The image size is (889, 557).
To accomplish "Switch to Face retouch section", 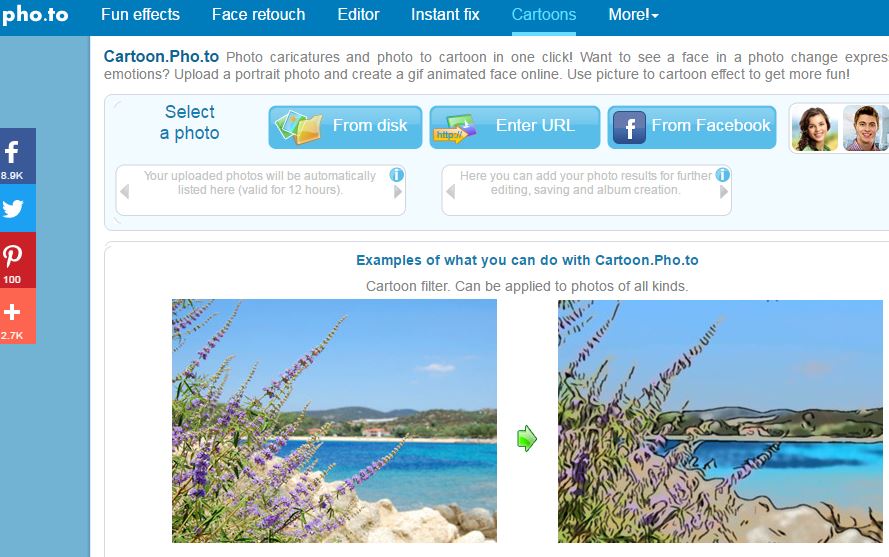I will pos(259,15).
